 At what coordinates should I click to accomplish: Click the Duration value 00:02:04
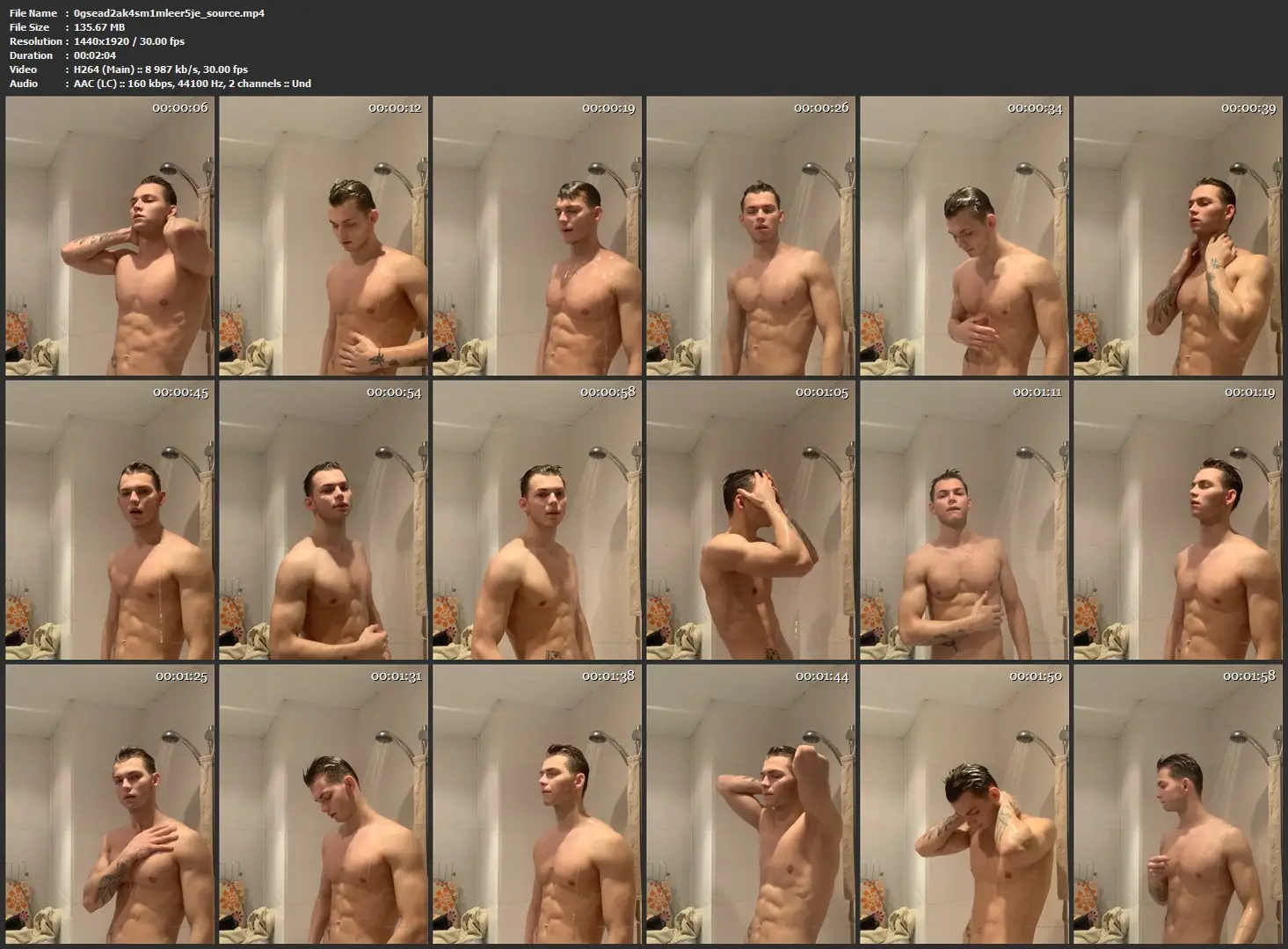[x=95, y=55]
